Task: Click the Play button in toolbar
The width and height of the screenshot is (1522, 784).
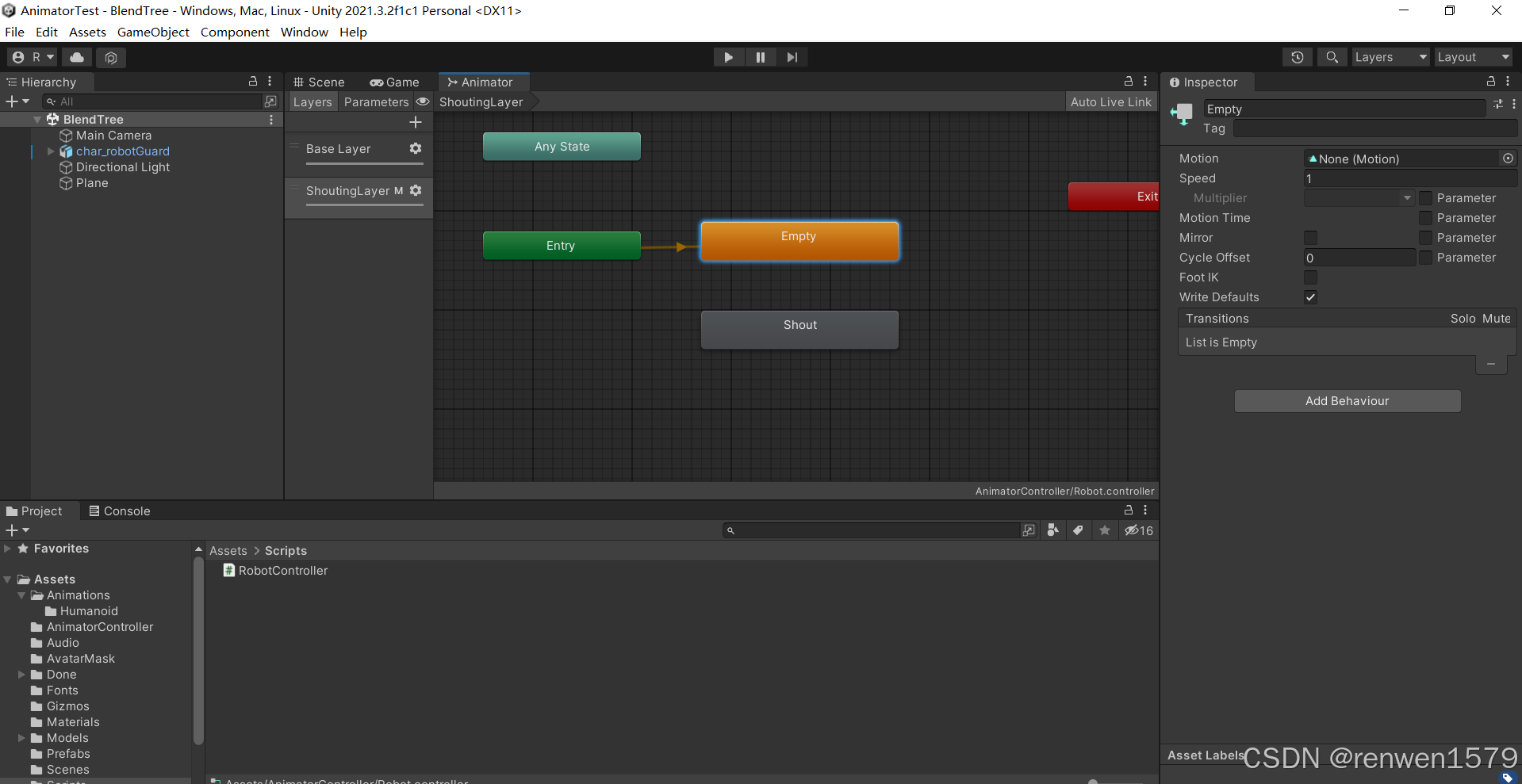Action: pos(728,57)
